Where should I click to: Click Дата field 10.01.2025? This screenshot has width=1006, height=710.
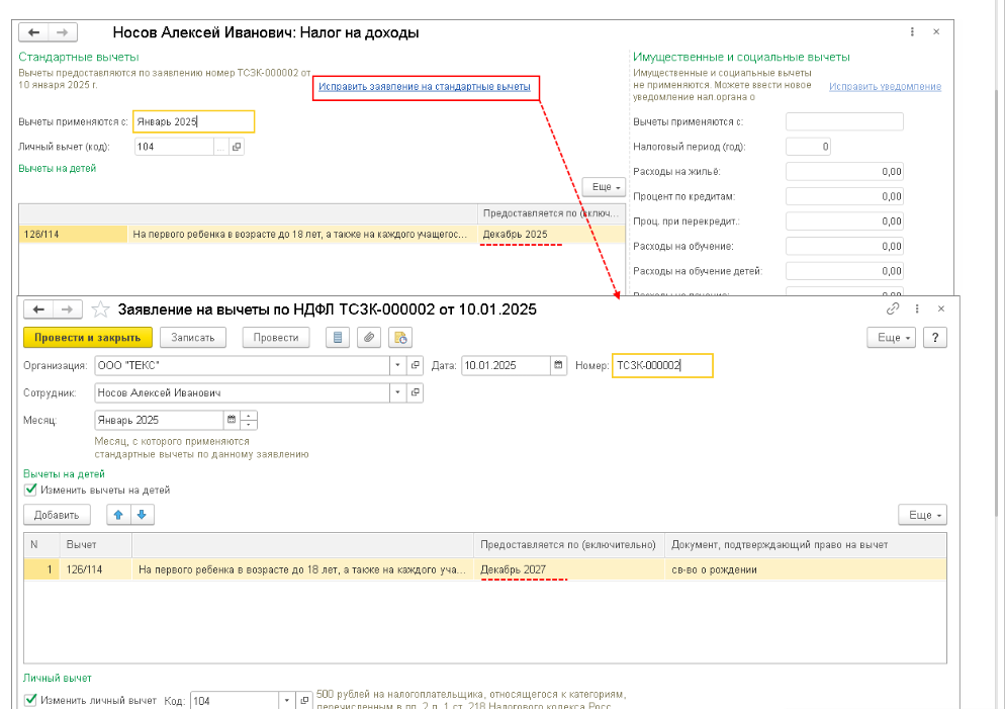(506, 366)
